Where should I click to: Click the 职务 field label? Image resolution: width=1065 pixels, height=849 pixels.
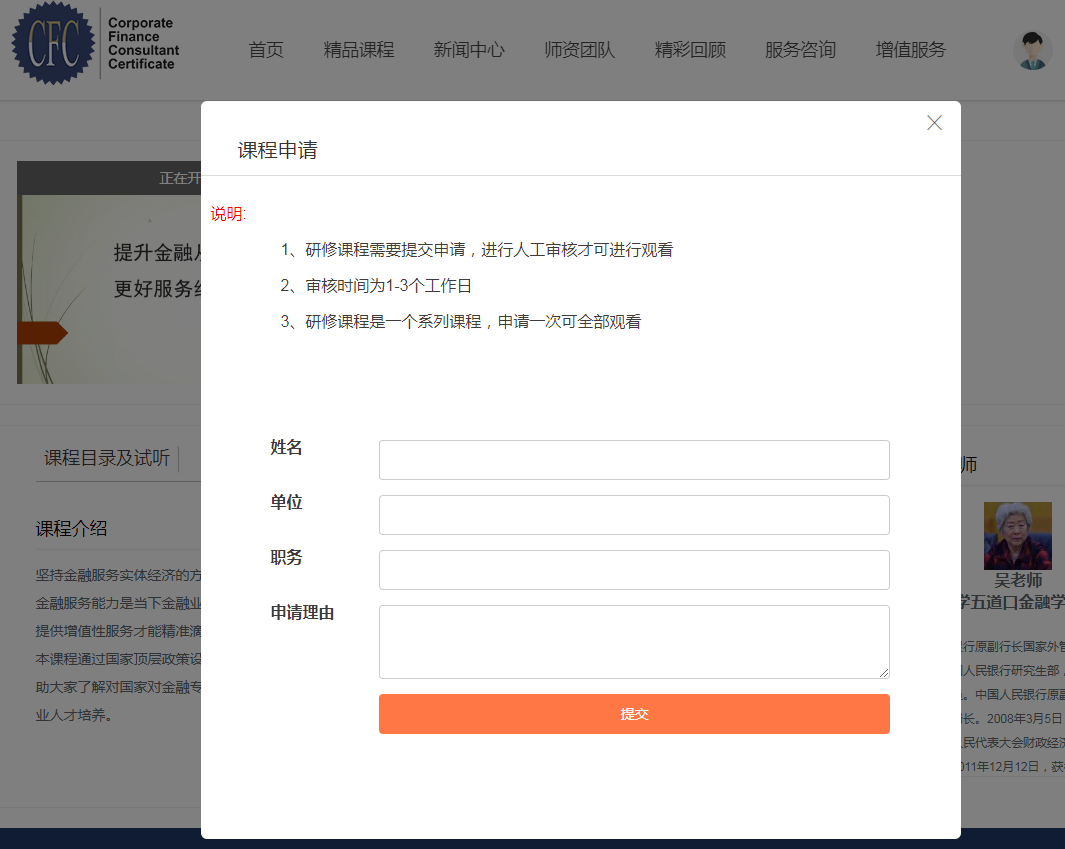click(286, 557)
